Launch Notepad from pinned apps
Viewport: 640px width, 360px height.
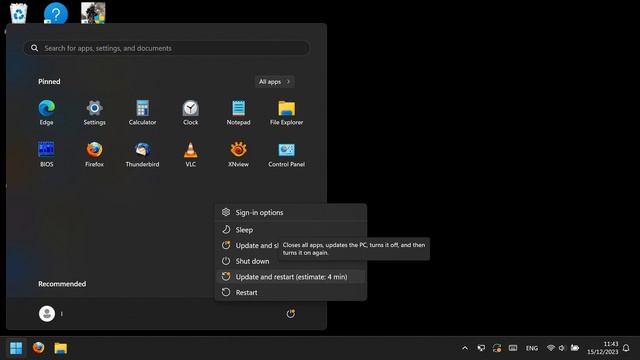238,112
